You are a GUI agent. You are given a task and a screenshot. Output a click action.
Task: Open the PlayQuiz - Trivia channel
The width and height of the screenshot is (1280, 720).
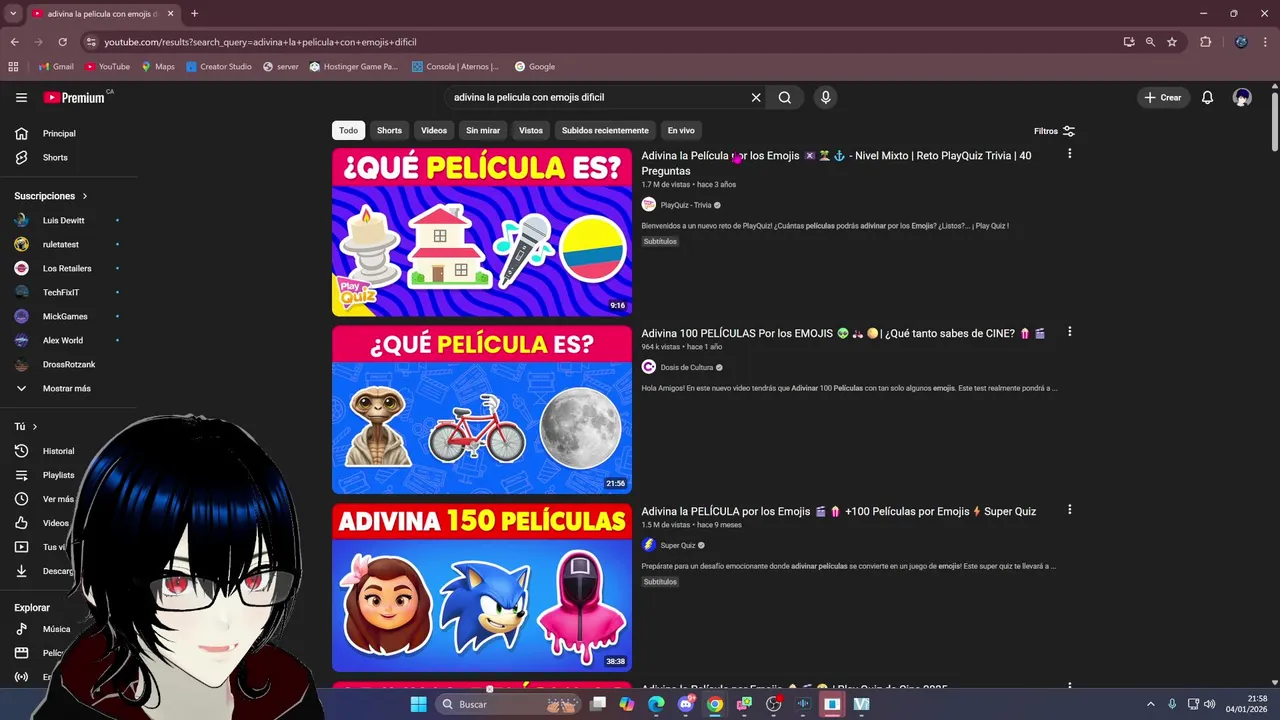click(x=686, y=205)
